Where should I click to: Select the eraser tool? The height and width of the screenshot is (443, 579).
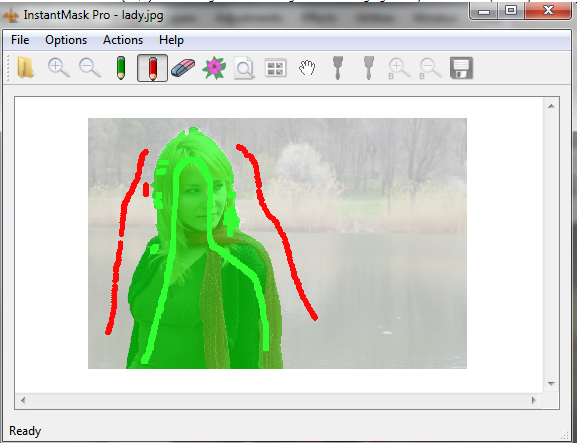tap(183, 68)
